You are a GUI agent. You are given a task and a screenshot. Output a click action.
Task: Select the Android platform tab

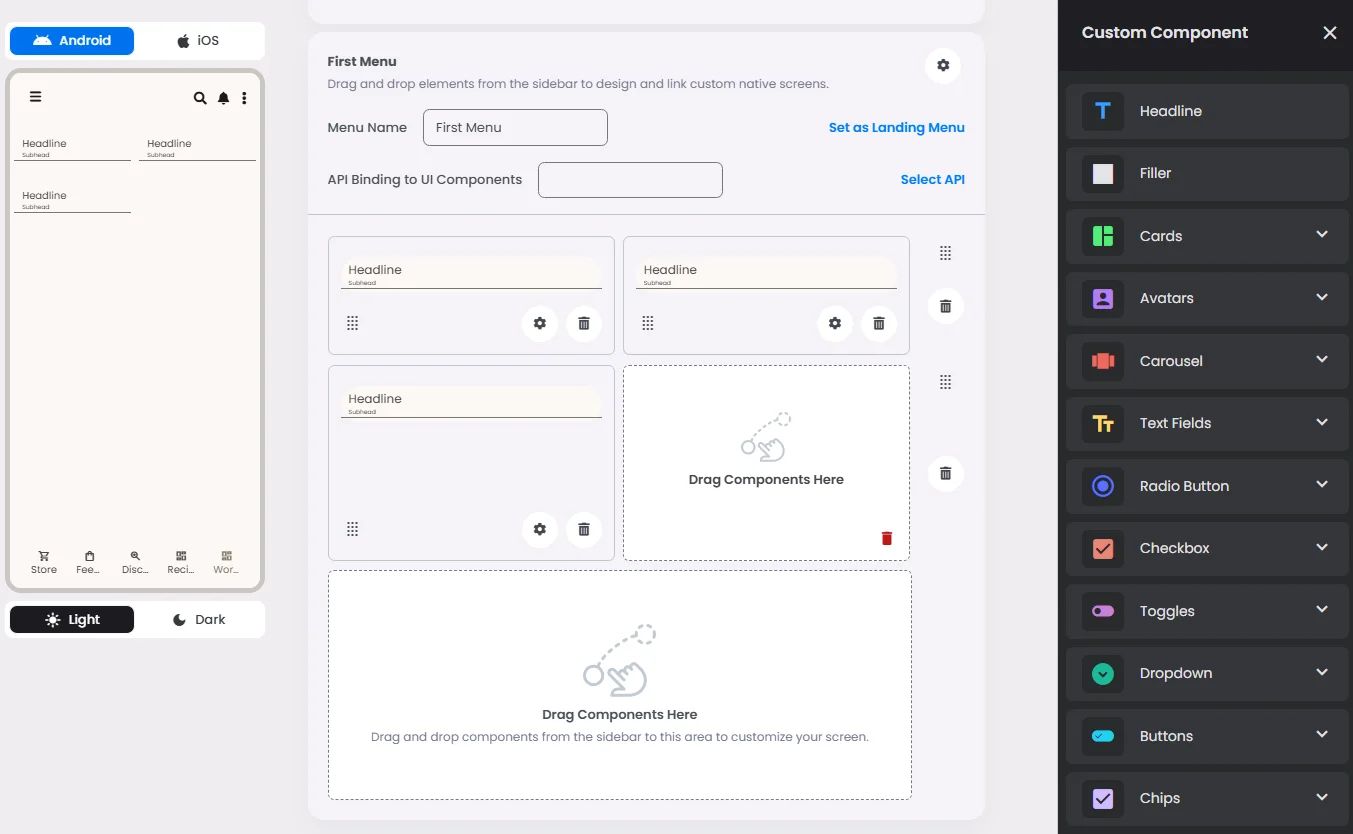click(72, 41)
